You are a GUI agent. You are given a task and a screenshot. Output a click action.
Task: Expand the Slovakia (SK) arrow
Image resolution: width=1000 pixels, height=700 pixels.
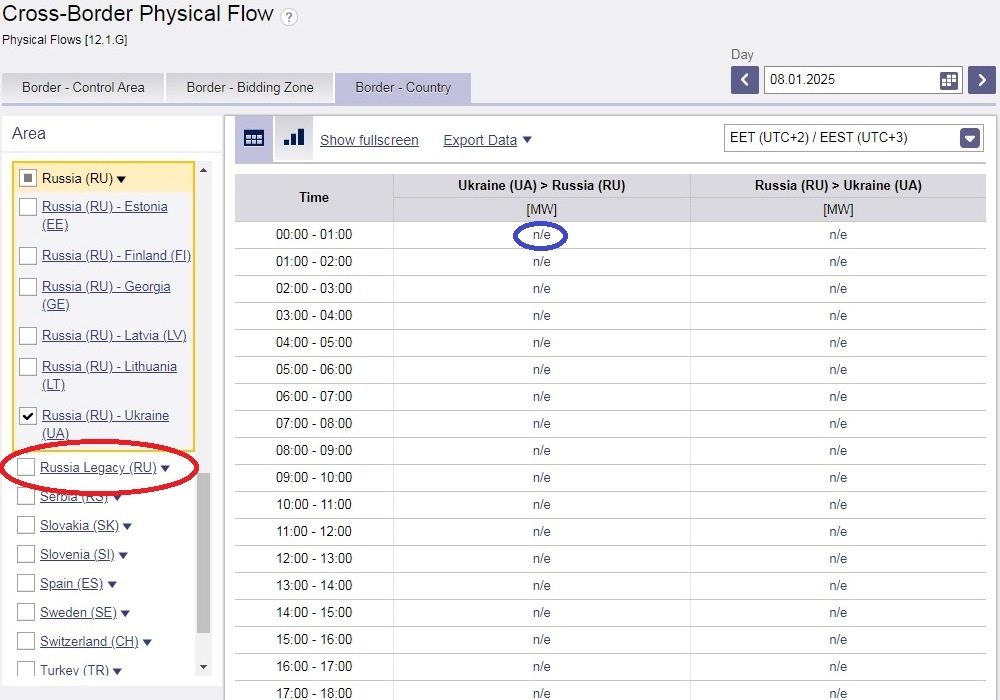coord(127,527)
